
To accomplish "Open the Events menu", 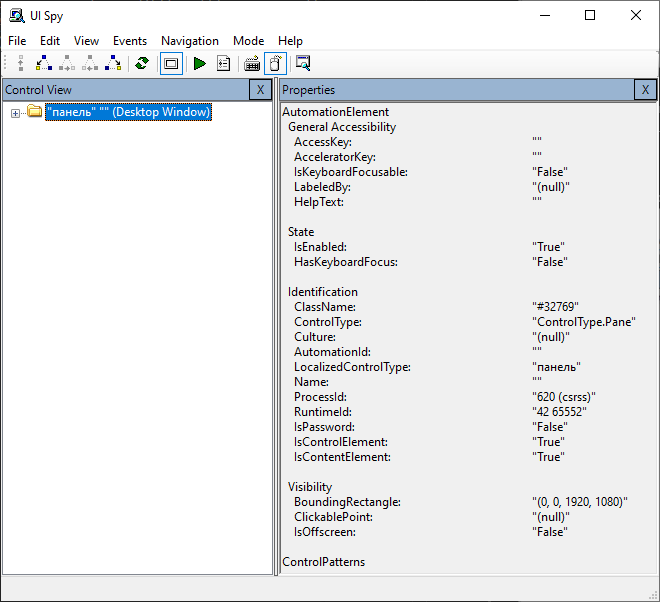I will click(x=130, y=41).
